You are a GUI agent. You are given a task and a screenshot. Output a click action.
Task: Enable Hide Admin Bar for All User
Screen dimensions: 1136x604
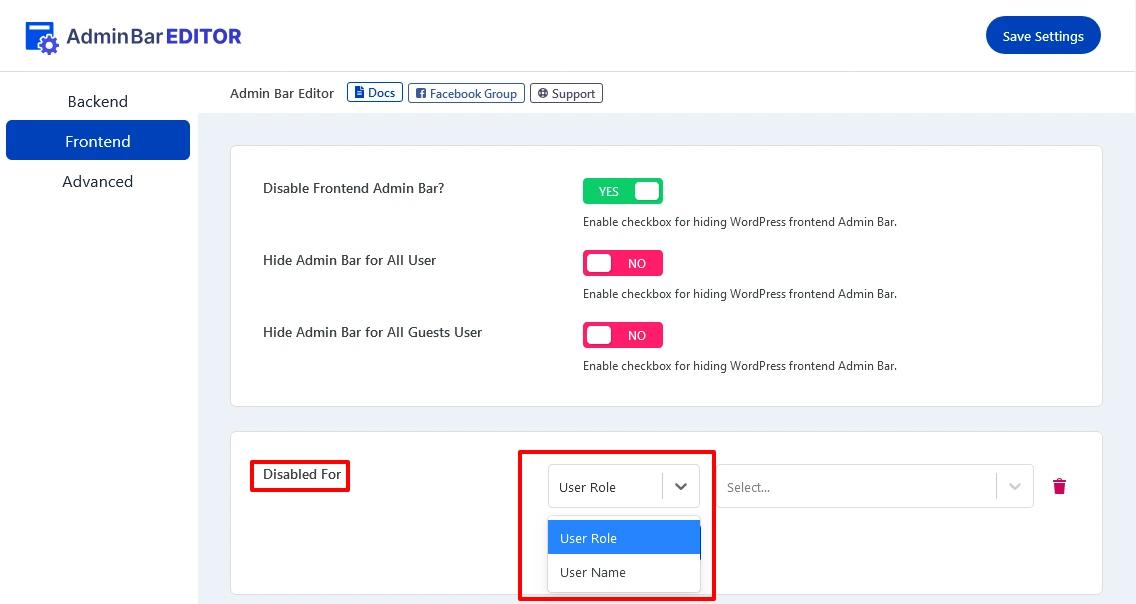[622, 263]
